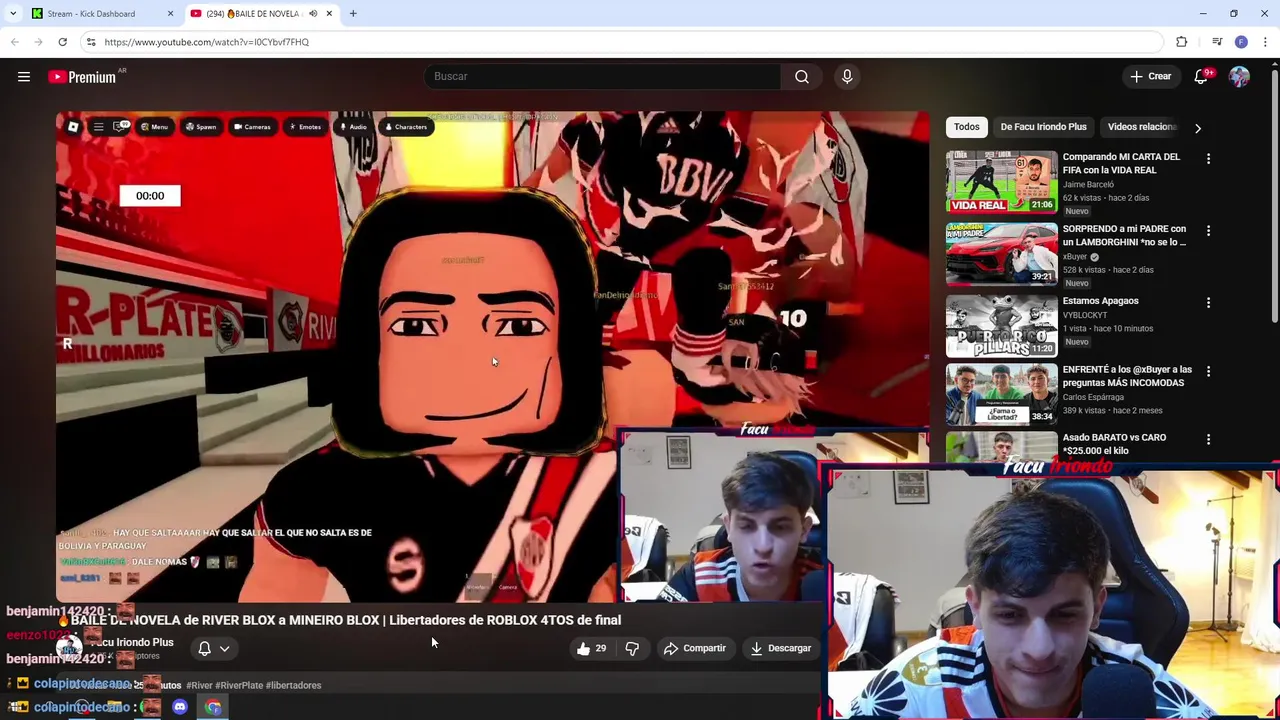This screenshot has height=720, width=1280.
Task: Open the account avatar menu
Action: click(x=1239, y=77)
